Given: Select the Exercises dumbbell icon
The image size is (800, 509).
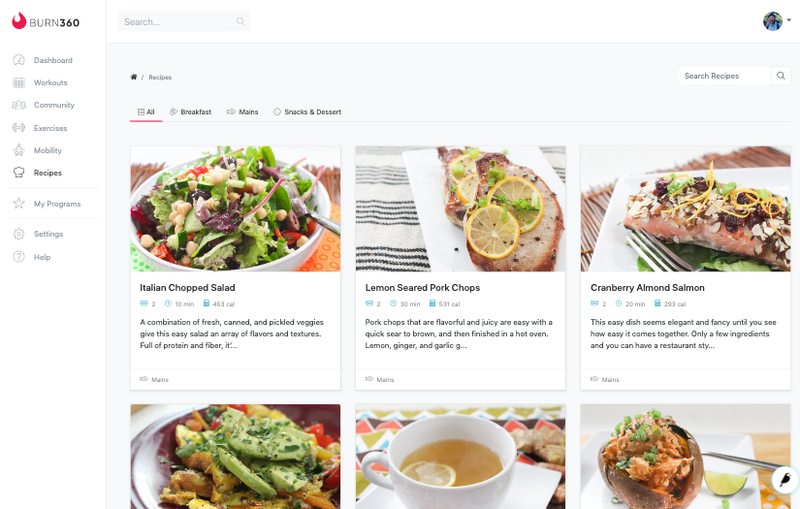Looking at the screenshot, I should click(x=19, y=128).
